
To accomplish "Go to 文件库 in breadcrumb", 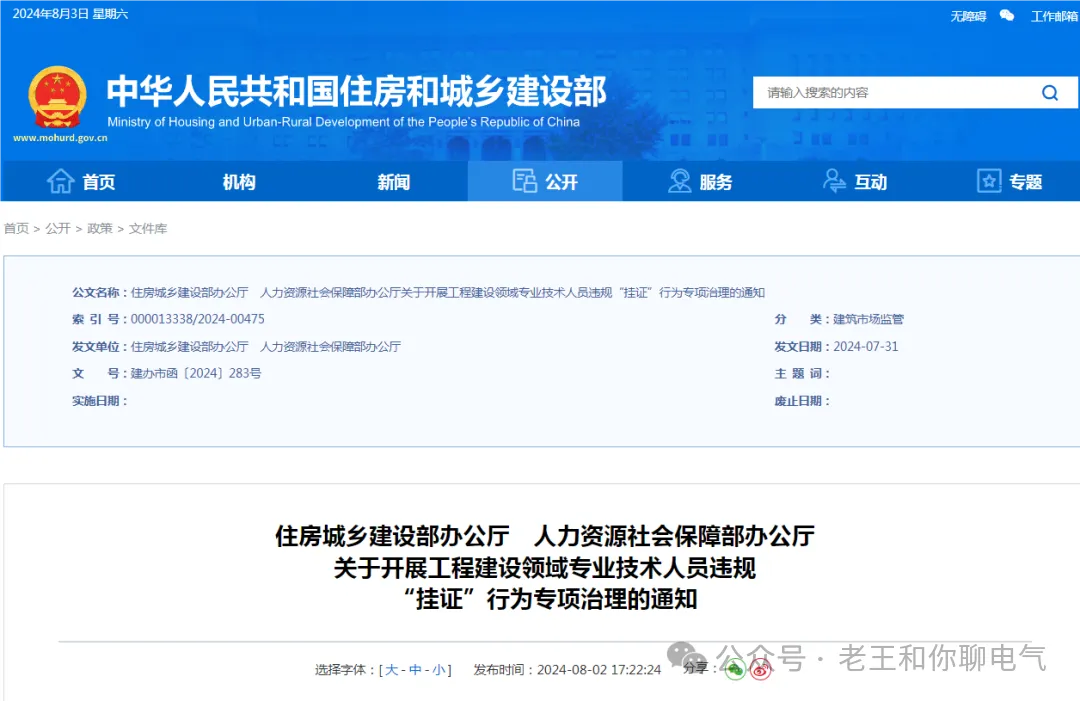I will click(148, 229).
